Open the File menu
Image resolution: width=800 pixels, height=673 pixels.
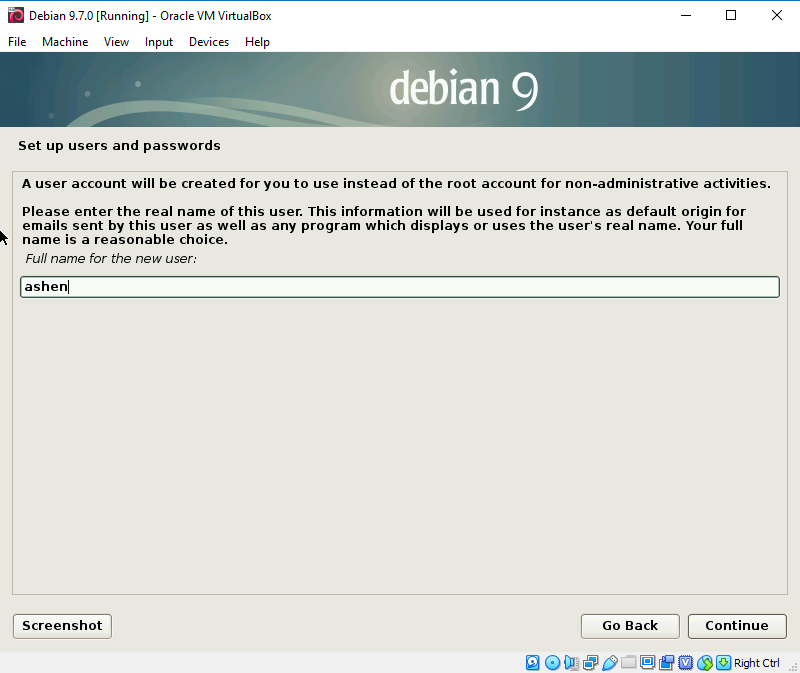pos(17,42)
